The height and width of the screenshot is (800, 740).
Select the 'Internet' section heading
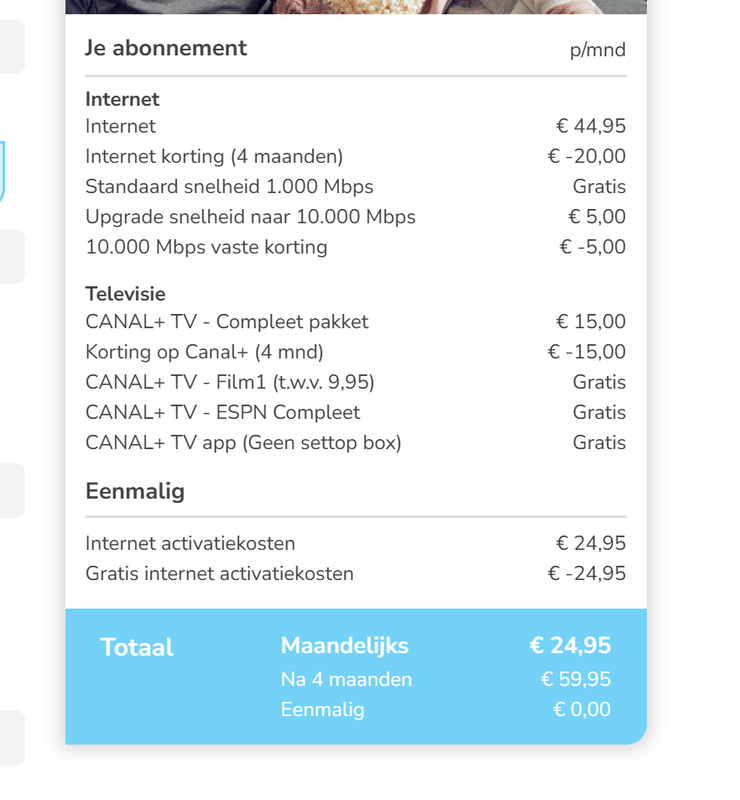pos(122,99)
